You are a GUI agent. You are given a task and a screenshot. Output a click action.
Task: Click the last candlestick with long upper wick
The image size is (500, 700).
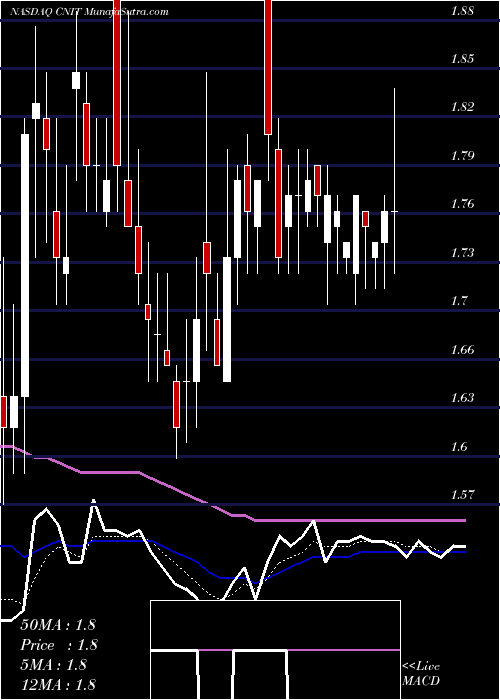pos(395,181)
